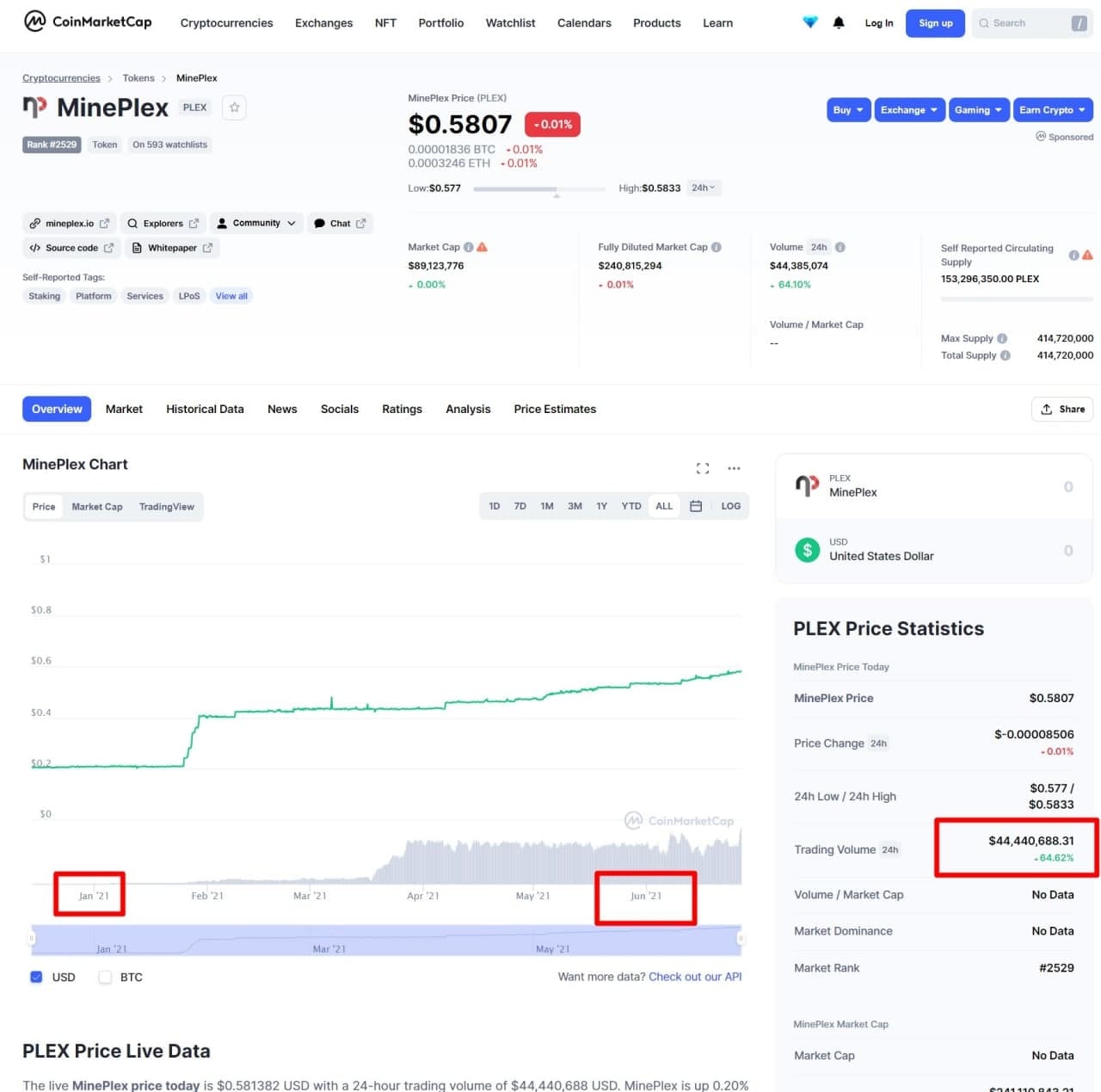
Task: Click the Sign up button
Action: (x=935, y=23)
